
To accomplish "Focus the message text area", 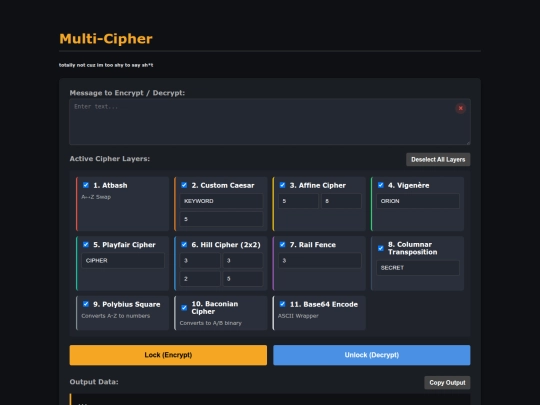I will pos(270,122).
